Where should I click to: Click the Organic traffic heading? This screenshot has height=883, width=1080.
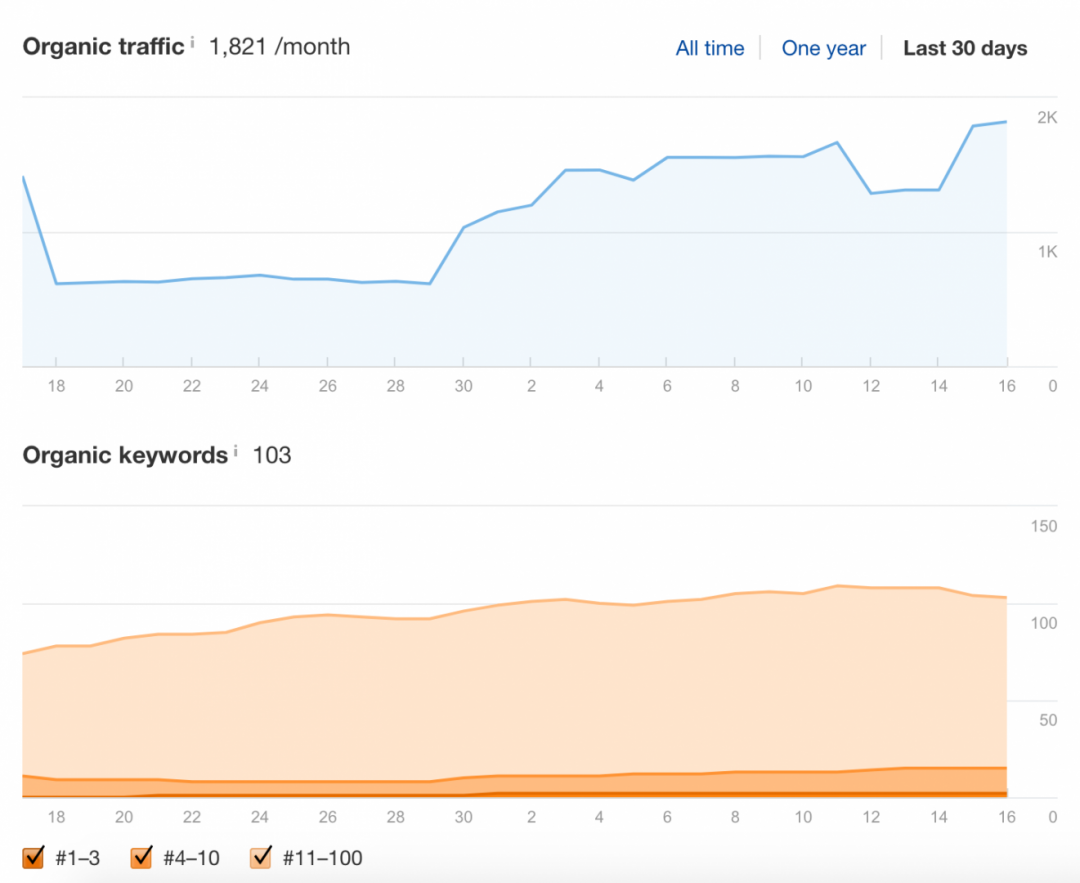(x=103, y=46)
